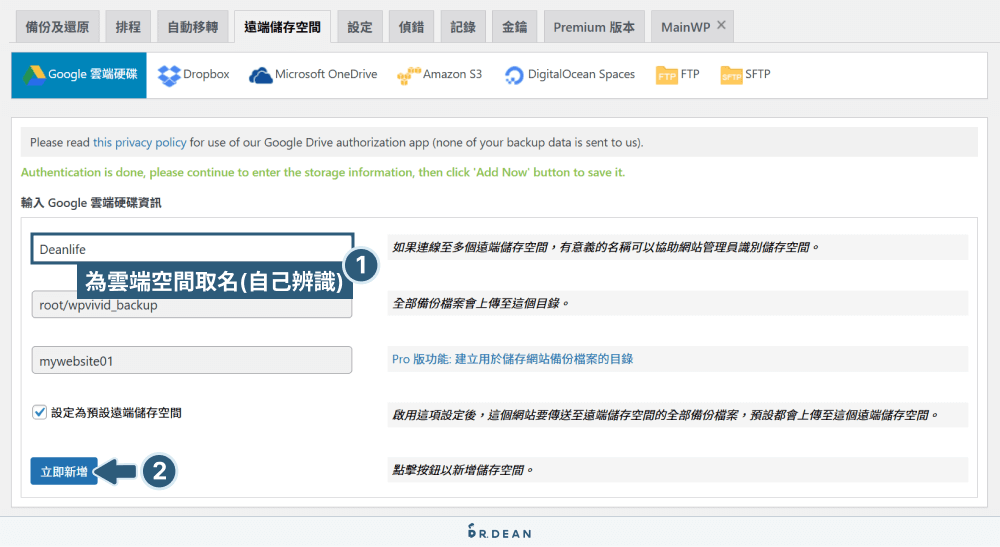Select Google 雲端硬碟 storage label
Image resolution: width=1000 pixels, height=547 pixels.
point(92,74)
